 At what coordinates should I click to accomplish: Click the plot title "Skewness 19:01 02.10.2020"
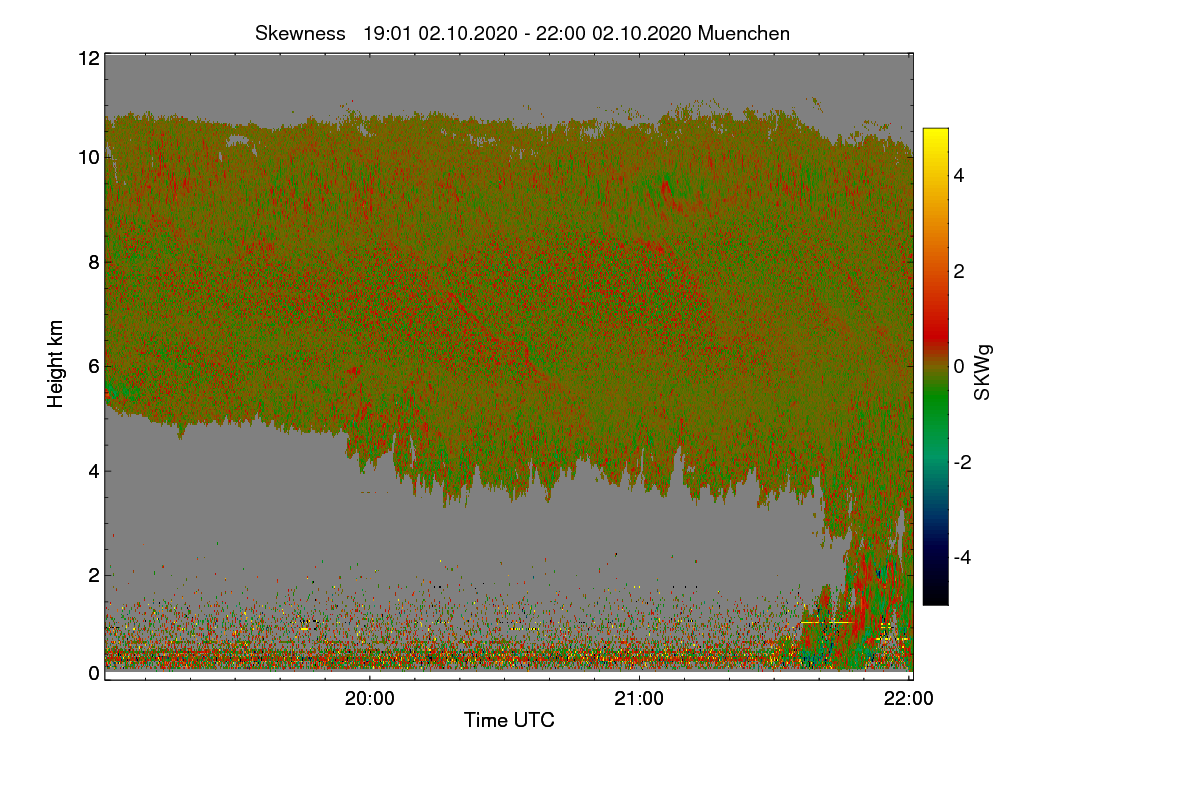point(385,33)
